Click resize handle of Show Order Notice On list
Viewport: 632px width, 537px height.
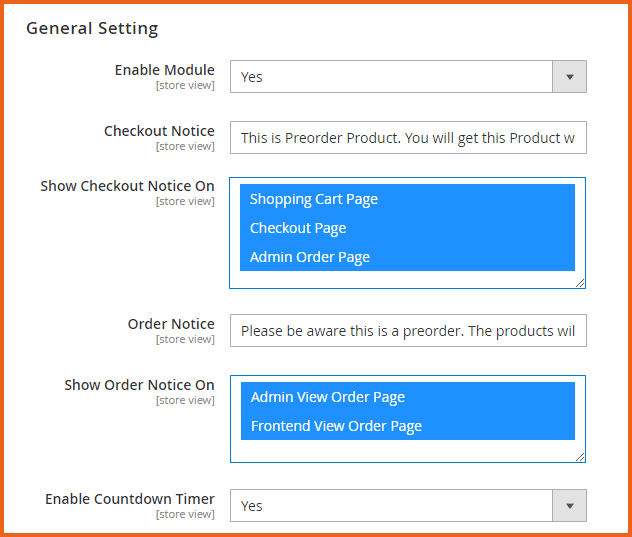point(580,457)
